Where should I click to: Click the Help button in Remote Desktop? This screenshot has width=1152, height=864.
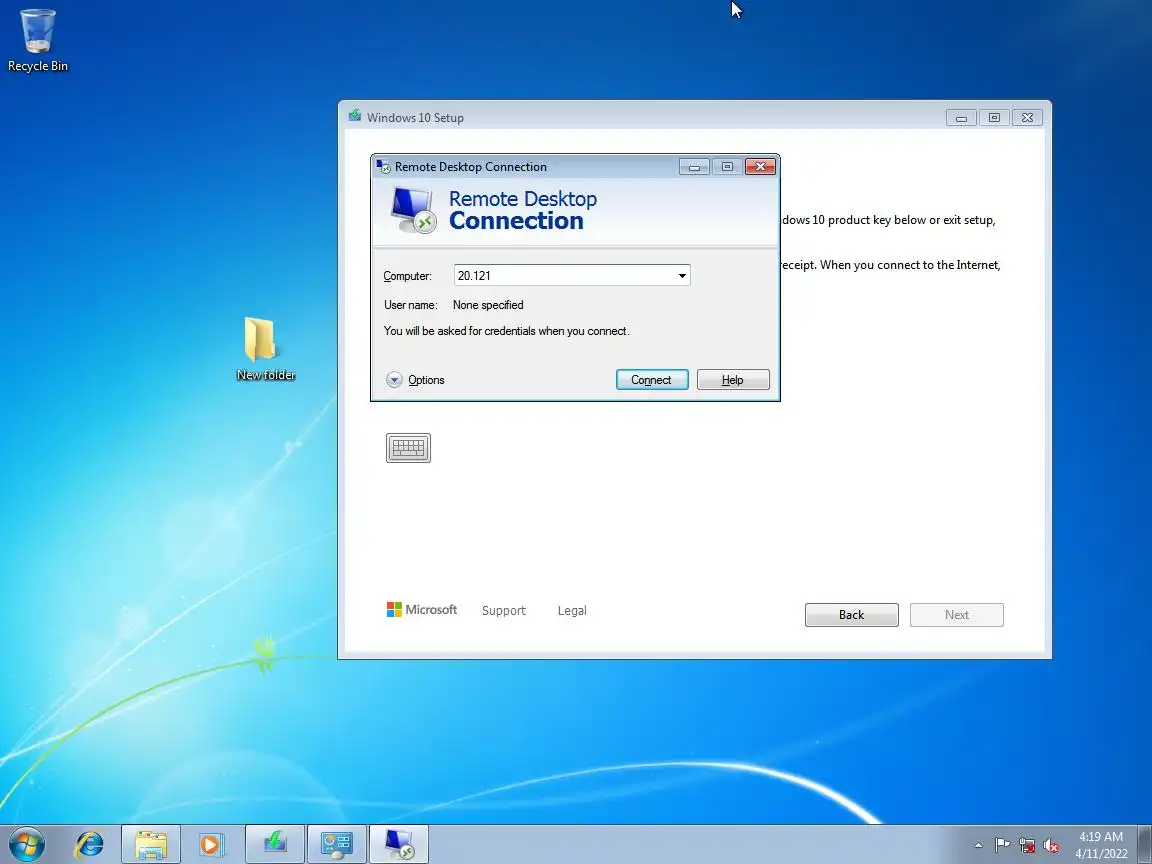click(x=733, y=380)
